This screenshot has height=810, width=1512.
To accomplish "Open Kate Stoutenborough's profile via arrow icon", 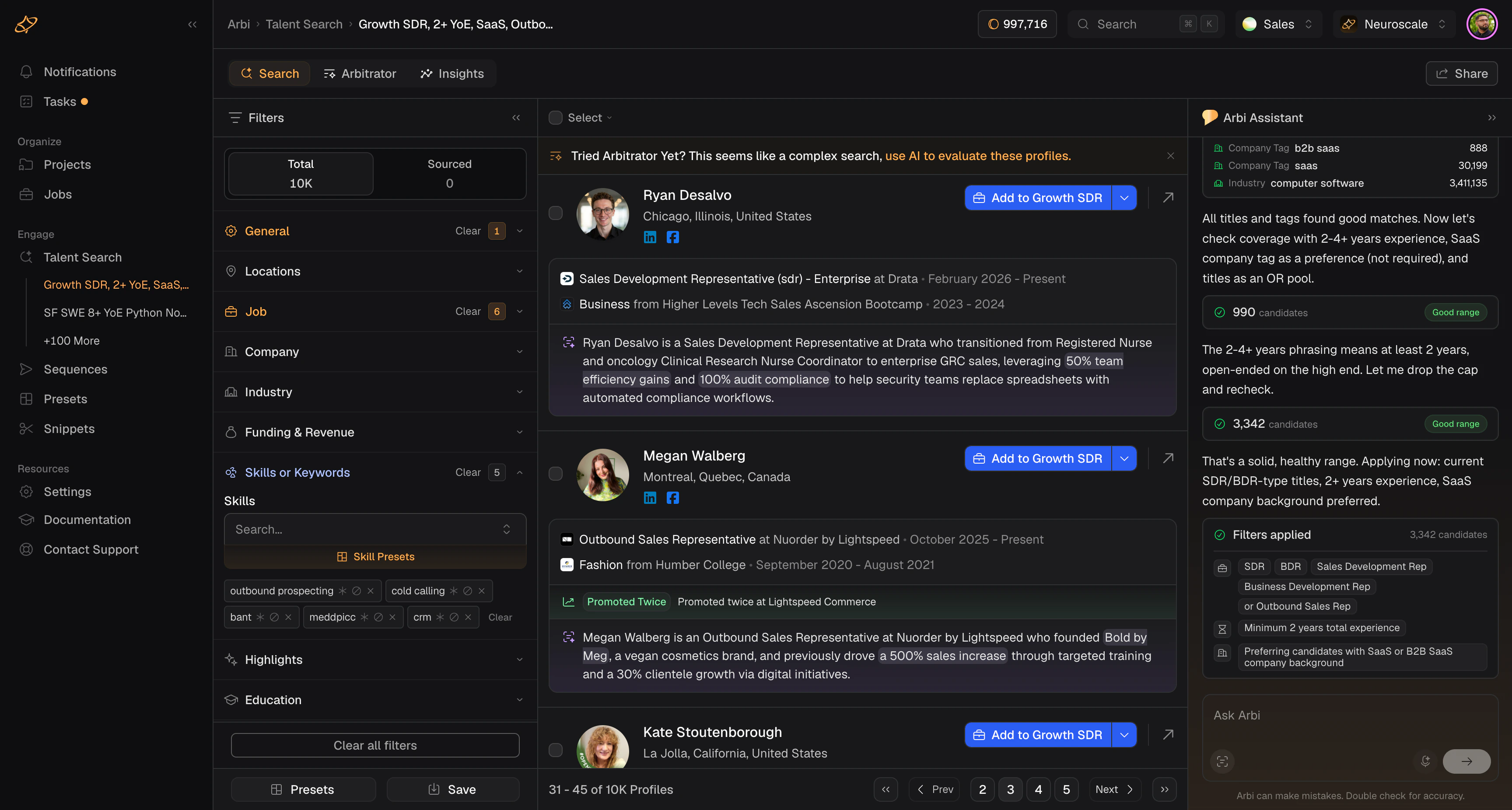I will tap(1168, 735).
